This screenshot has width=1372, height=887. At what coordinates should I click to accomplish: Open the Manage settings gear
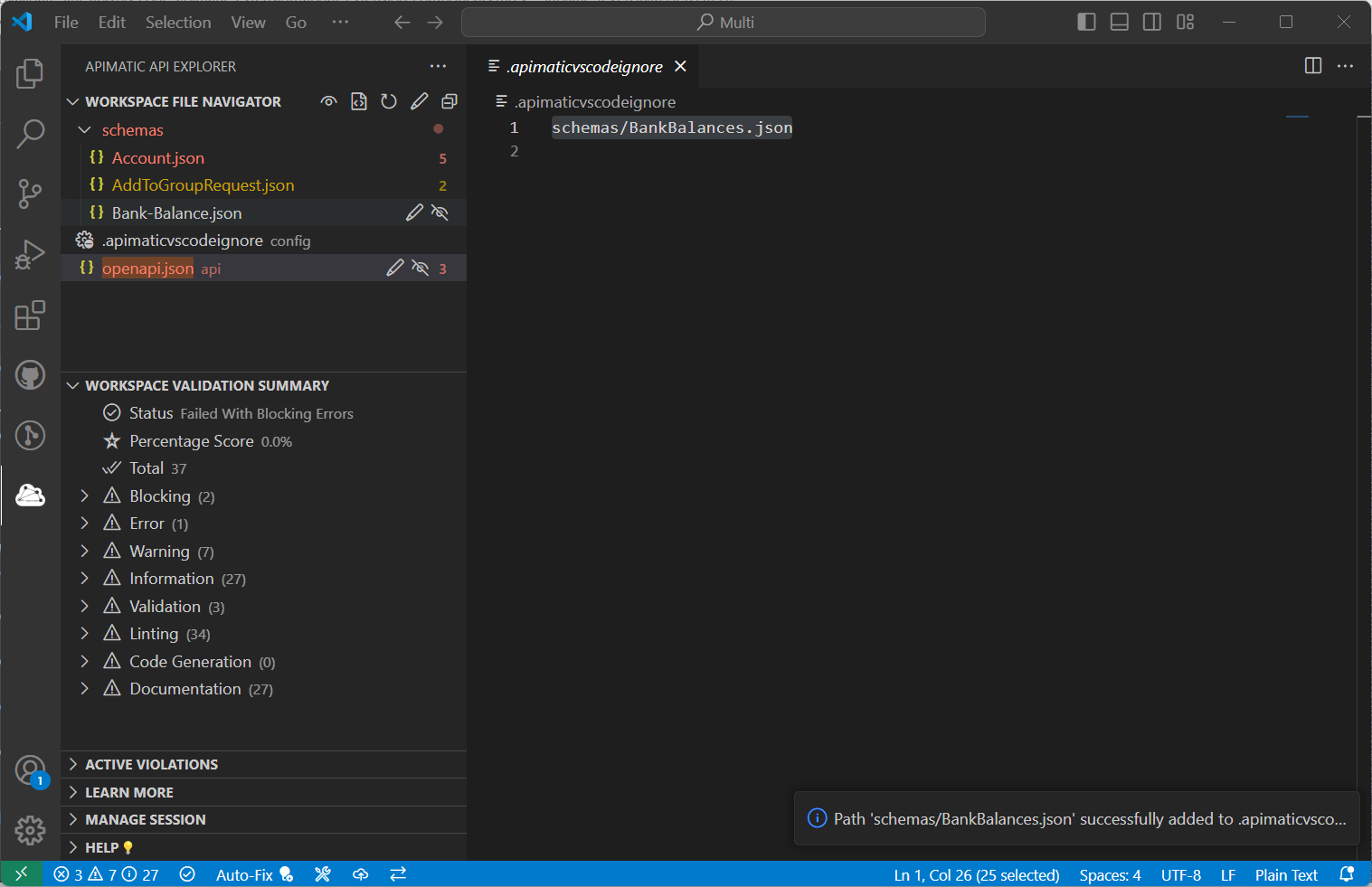[30, 830]
